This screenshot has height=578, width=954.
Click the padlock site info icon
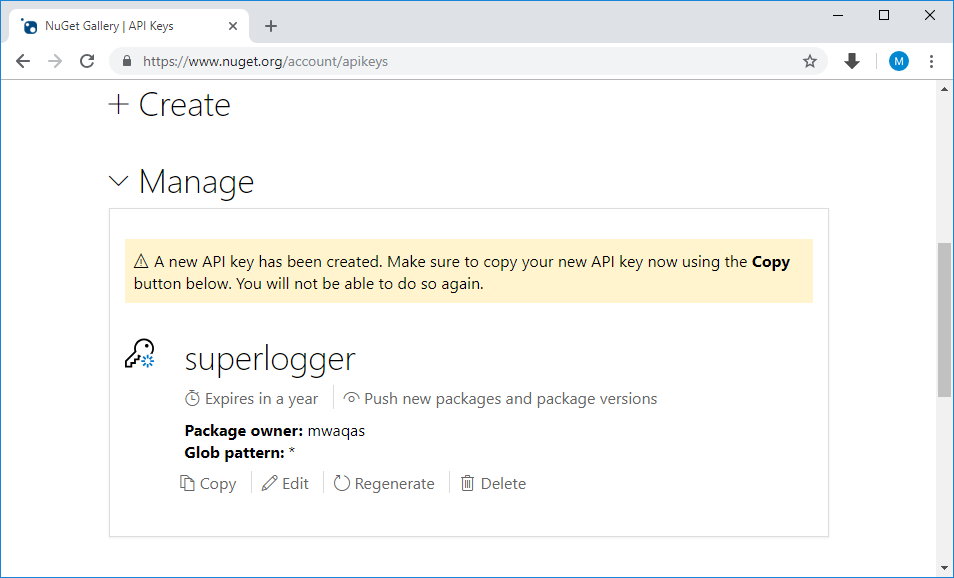click(x=127, y=61)
